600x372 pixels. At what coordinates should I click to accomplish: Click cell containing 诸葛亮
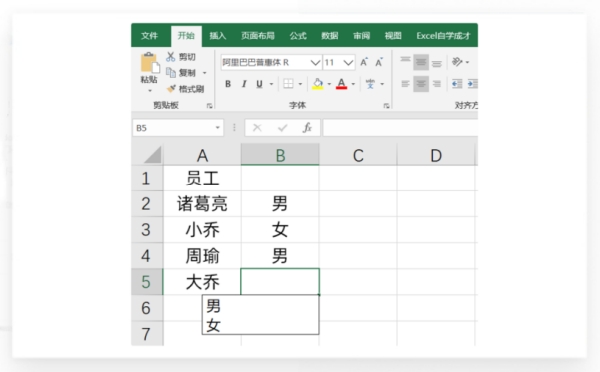coord(202,204)
